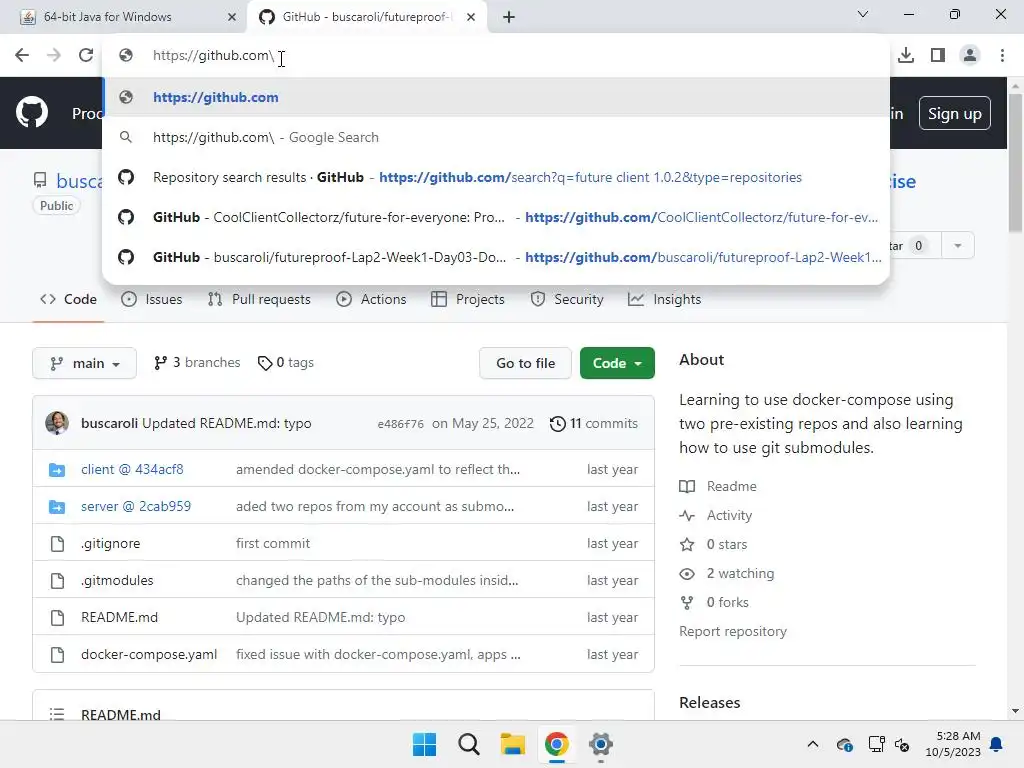View the 0 tags link
The image size is (1024, 768).
tap(285, 362)
